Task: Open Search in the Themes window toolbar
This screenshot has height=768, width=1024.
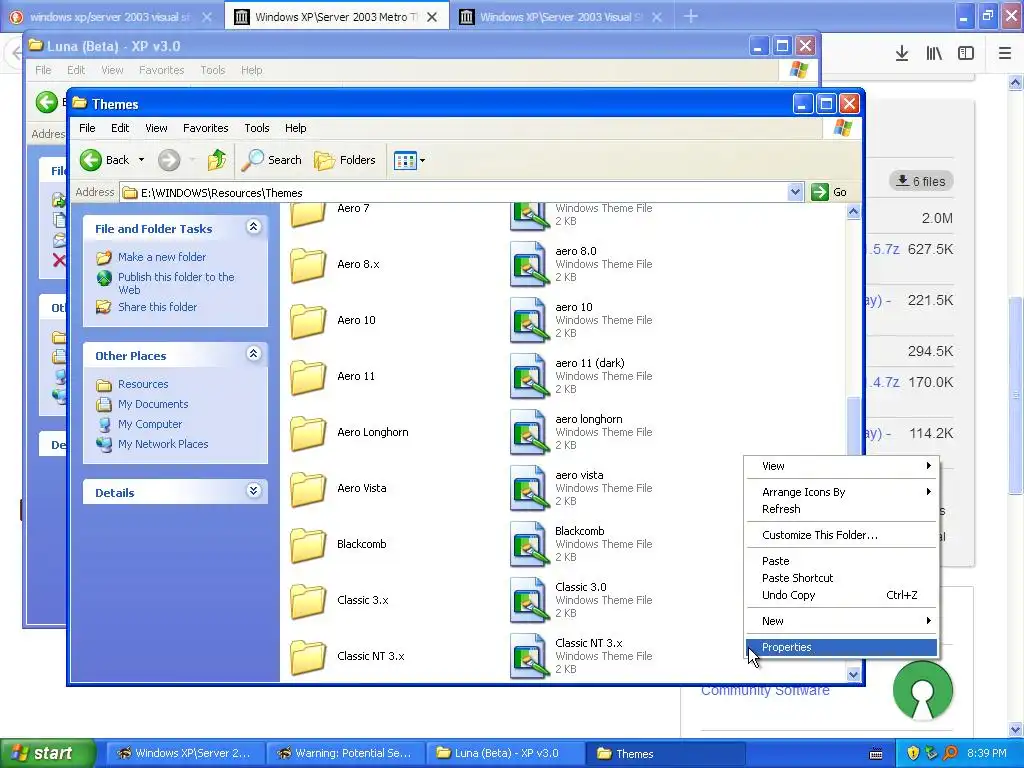Action: tap(272, 160)
